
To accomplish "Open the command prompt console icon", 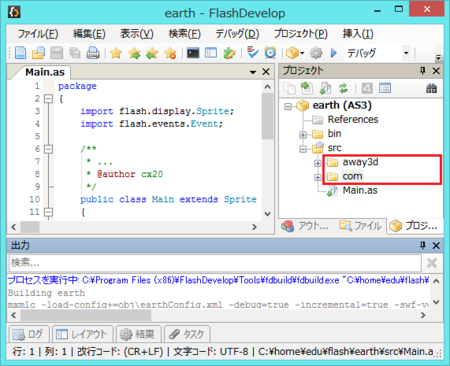I will [193, 53].
